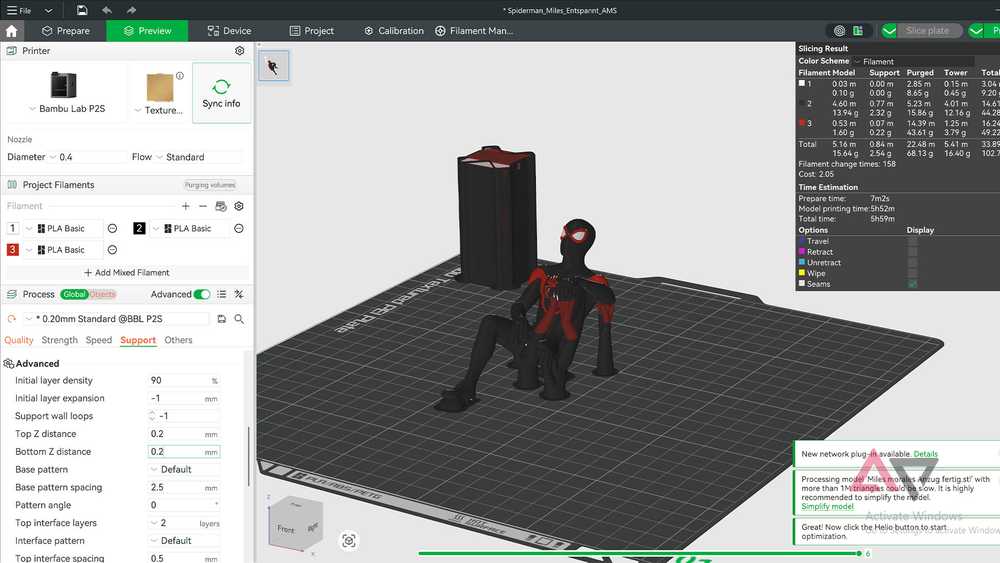Open File menu dropdown arrow
Viewport: 1000px width, 563px height.
click(x=48, y=10)
